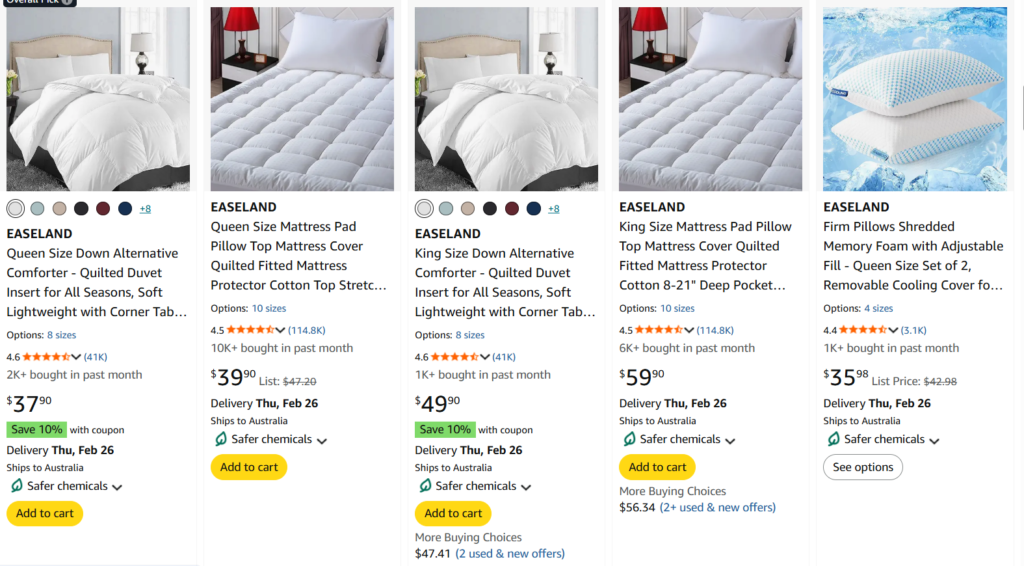
Task: Open the '10 sizes' options for Queen Mattress Pad
Action: [268, 308]
